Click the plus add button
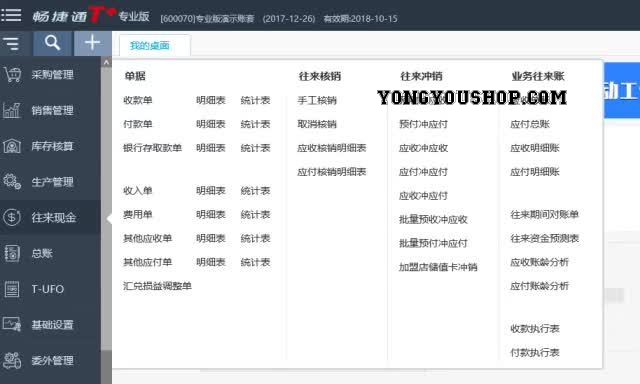Image resolution: width=640 pixels, height=384 pixels. pyautogui.click(x=93, y=43)
